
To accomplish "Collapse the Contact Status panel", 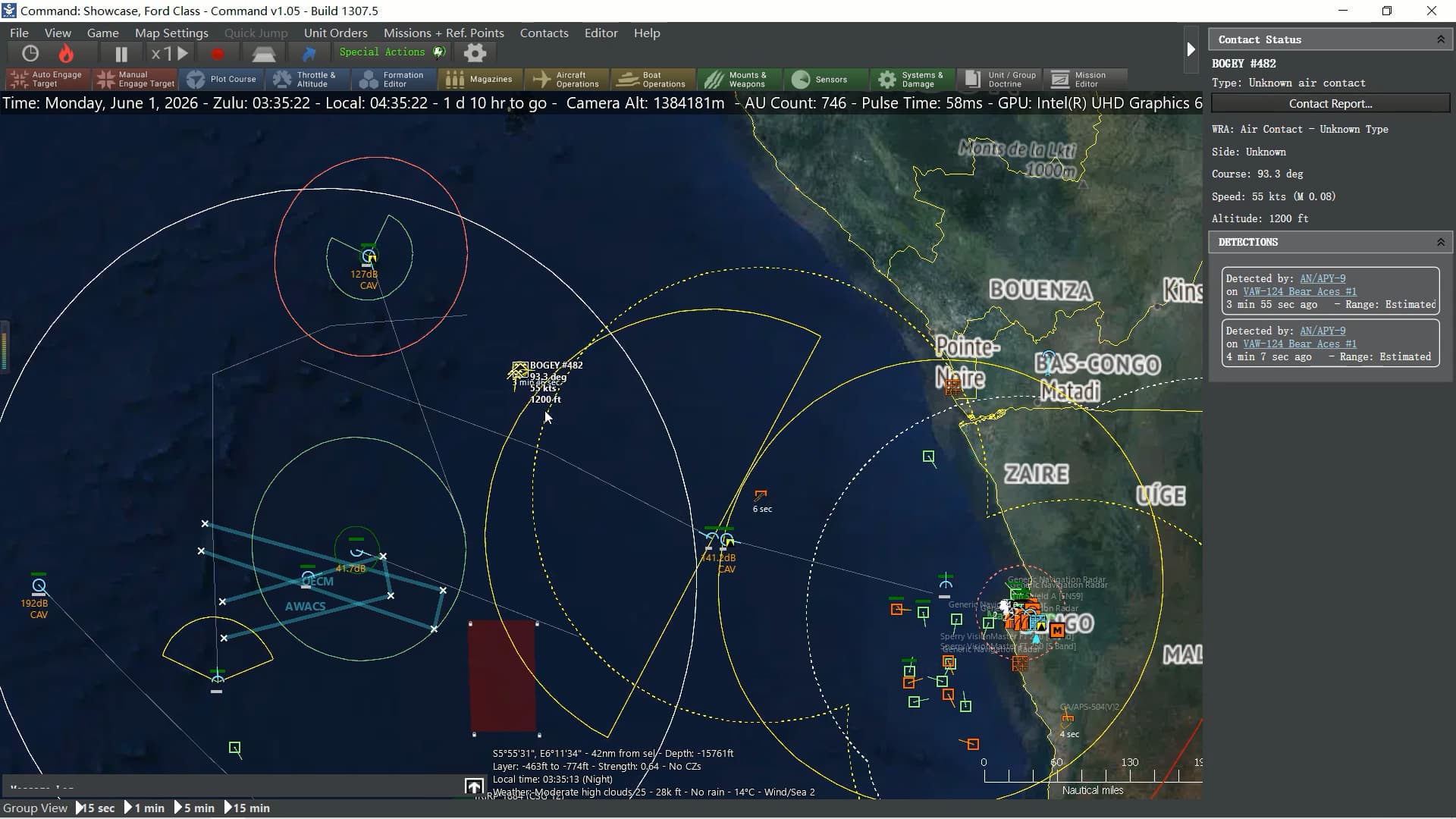I will coord(1441,39).
